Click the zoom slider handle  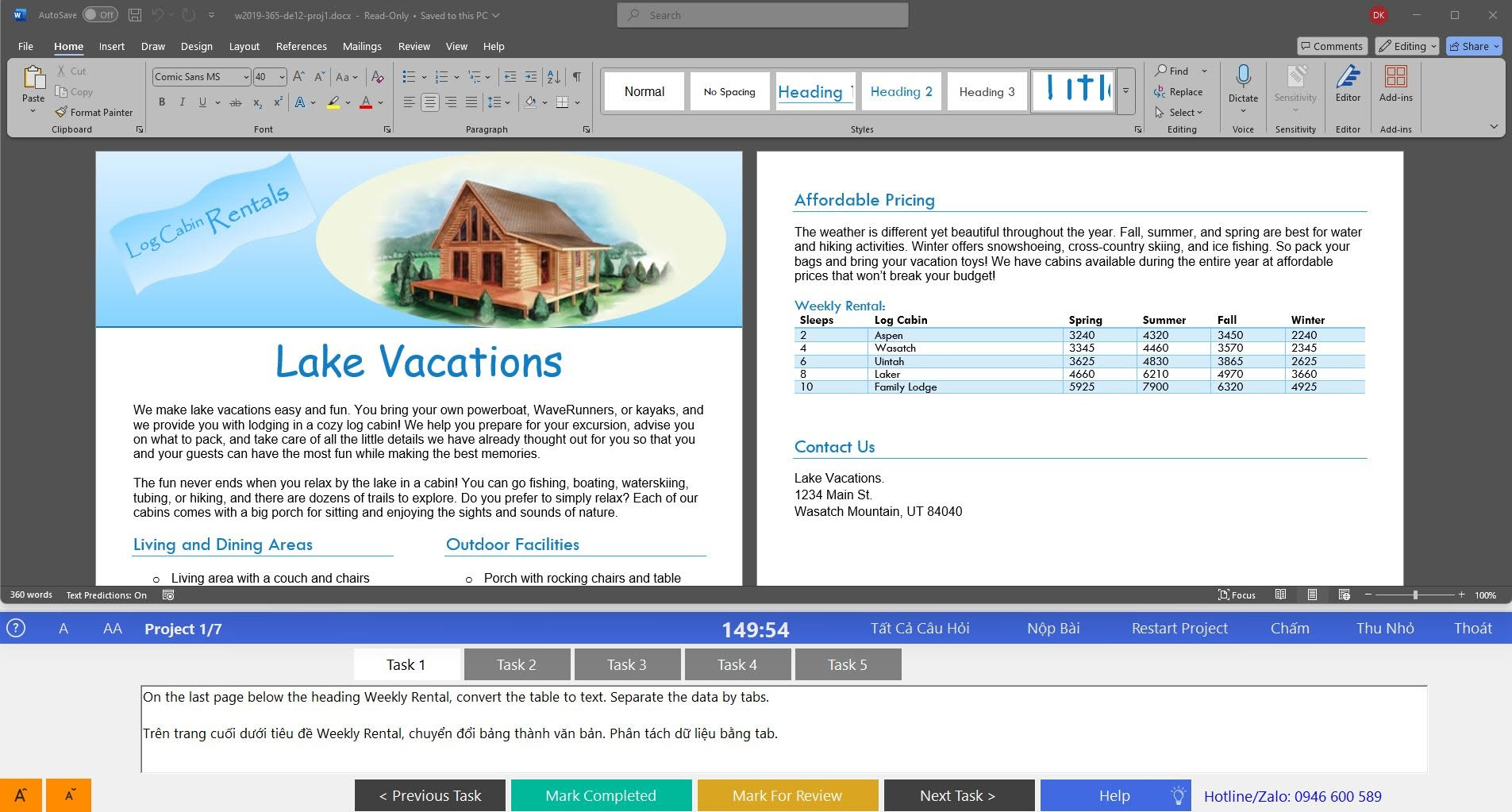pyautogui.click(x=1415, y=595)
